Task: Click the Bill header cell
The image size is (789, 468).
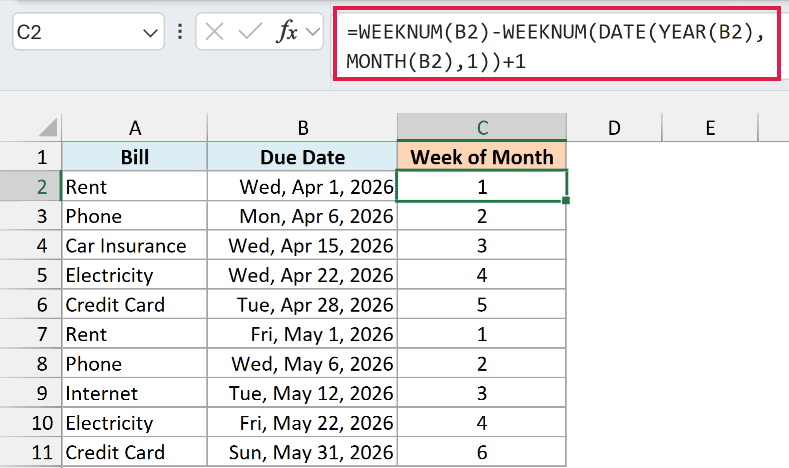Action: tap(134, 157)
